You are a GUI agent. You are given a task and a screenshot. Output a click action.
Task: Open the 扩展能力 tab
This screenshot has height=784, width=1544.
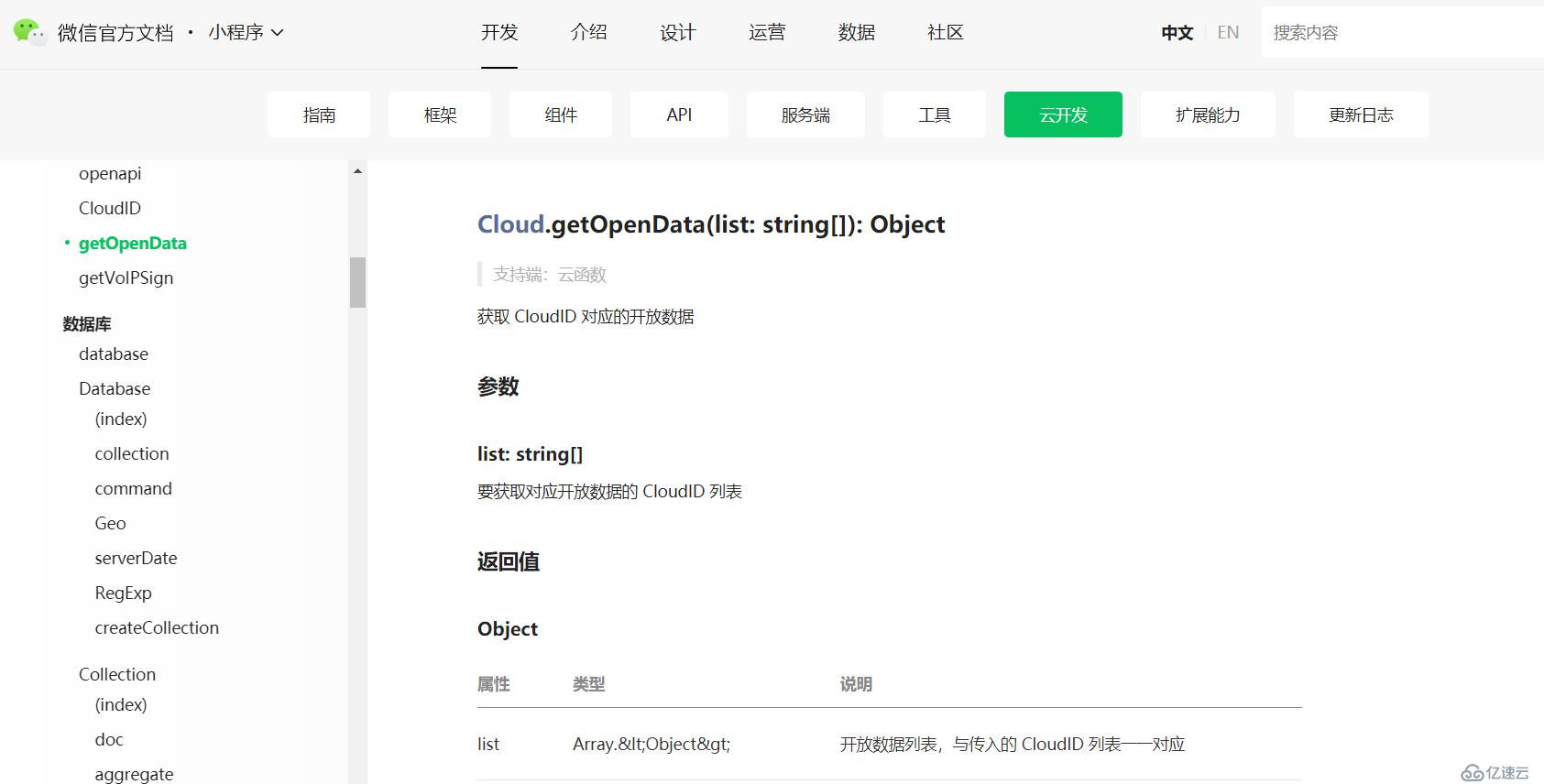click(1208, 114)
